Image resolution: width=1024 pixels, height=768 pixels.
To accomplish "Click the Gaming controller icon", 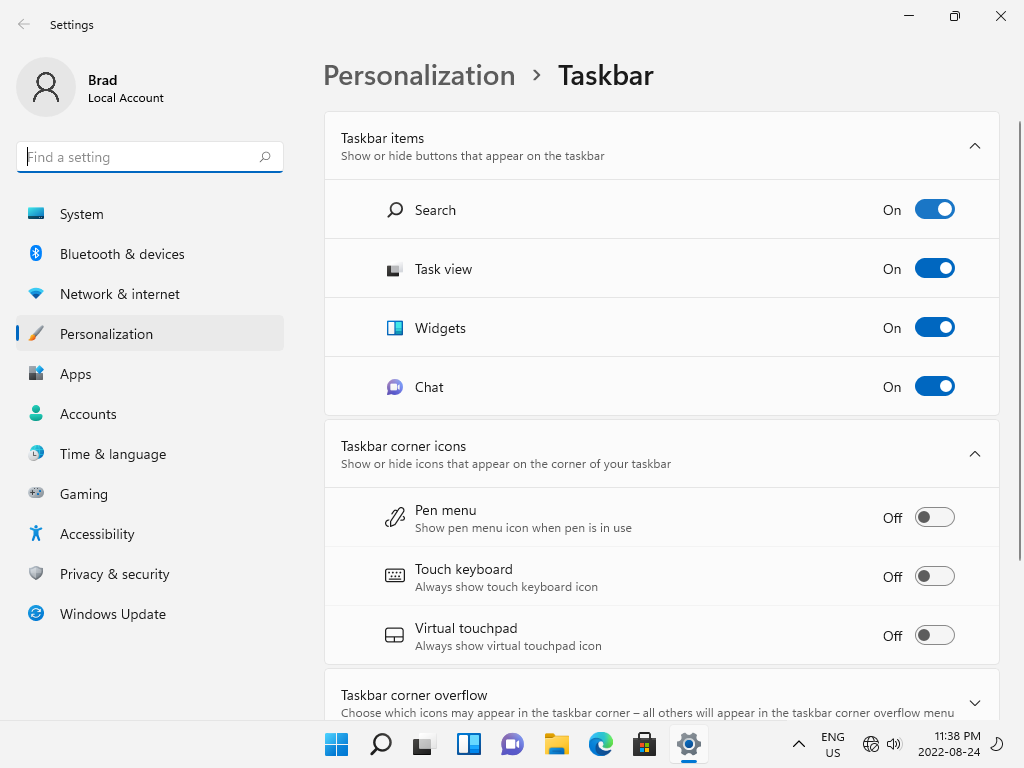I will click(36, 493).
